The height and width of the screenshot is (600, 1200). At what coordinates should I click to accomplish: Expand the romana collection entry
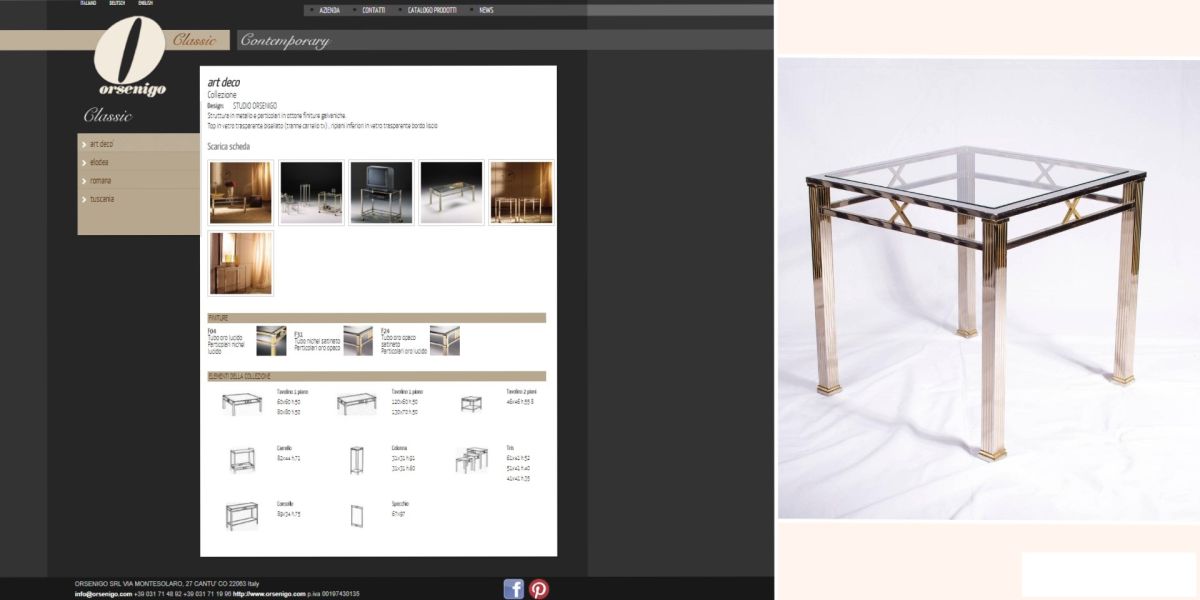(101, 181)
